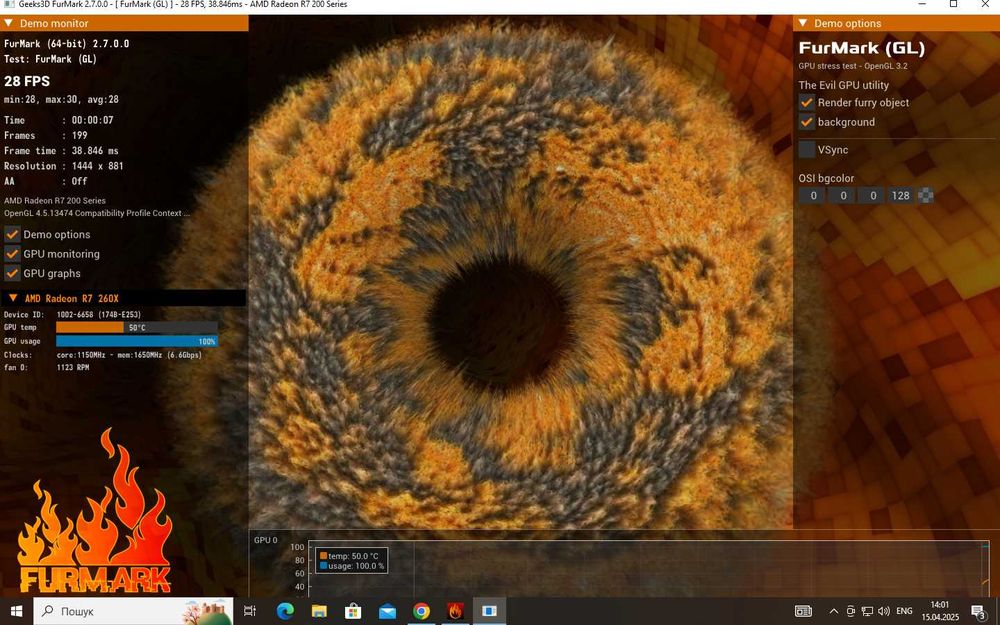
Task: Select the third OSI bgcolor value field
Action: click(872, 196)
